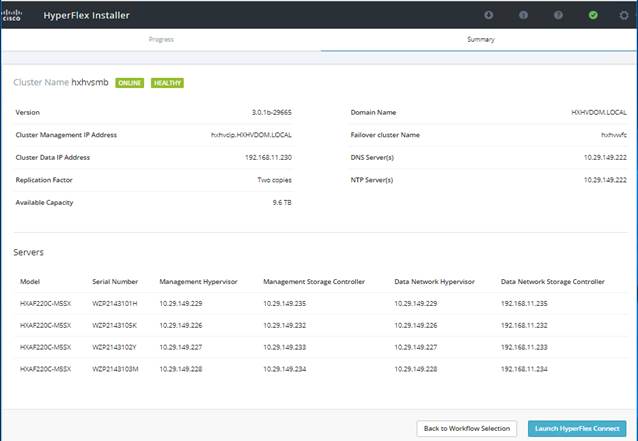The width and height of the screenshot is (638, 441).
Task: Click the Serial Number column header
Action: coord(115,282)
